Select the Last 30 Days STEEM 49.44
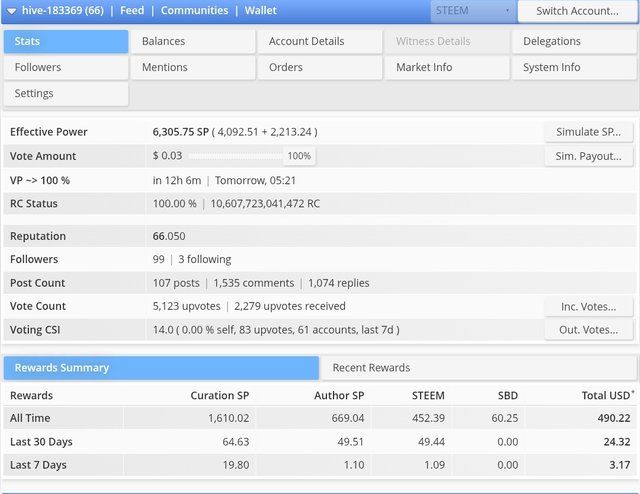This screenshot has height=494, width=640. 431,442
